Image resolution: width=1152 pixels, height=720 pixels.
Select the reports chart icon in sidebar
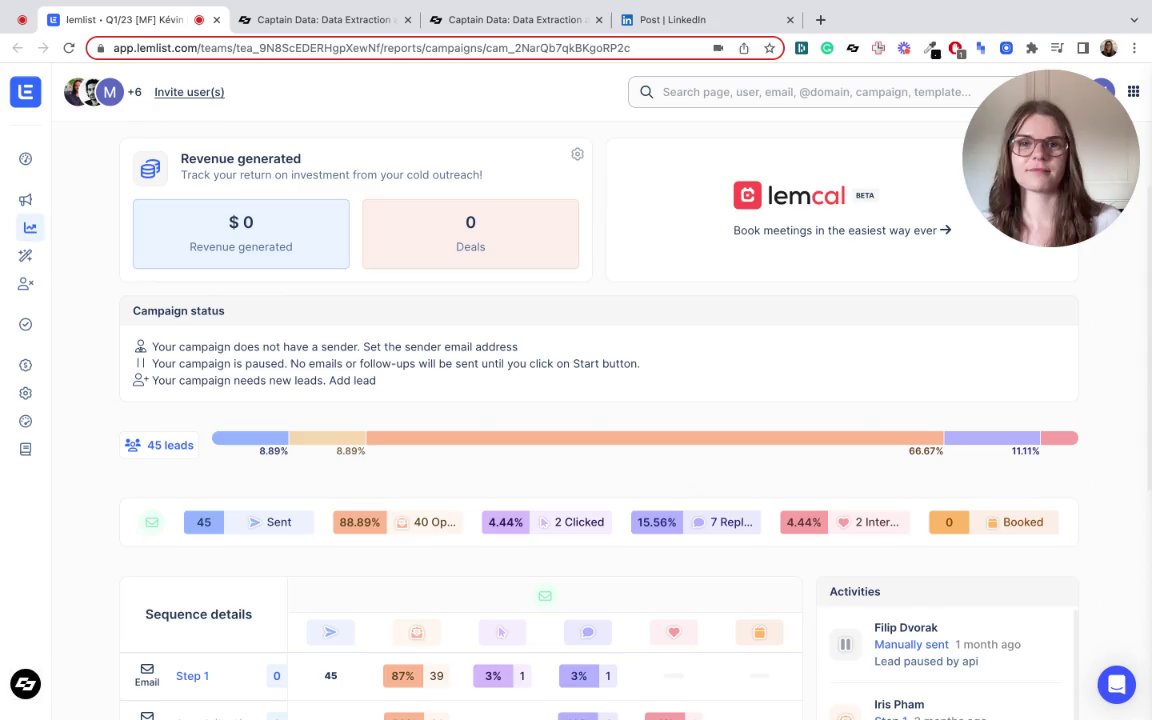30,228
